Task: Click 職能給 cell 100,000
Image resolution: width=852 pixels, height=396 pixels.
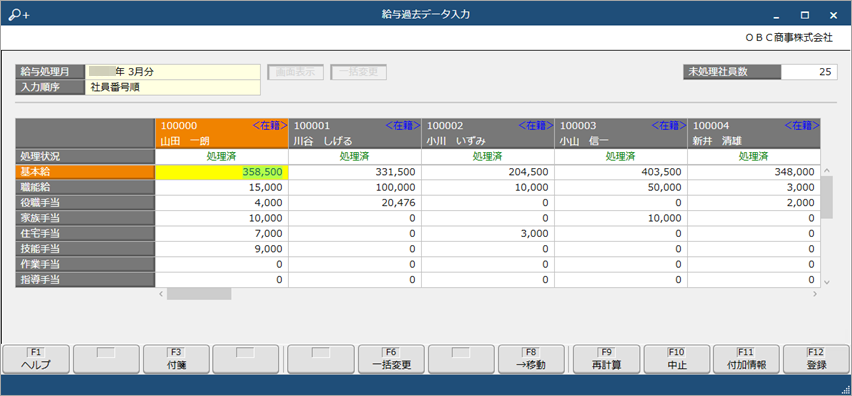Action: click(x=355, y=187)
